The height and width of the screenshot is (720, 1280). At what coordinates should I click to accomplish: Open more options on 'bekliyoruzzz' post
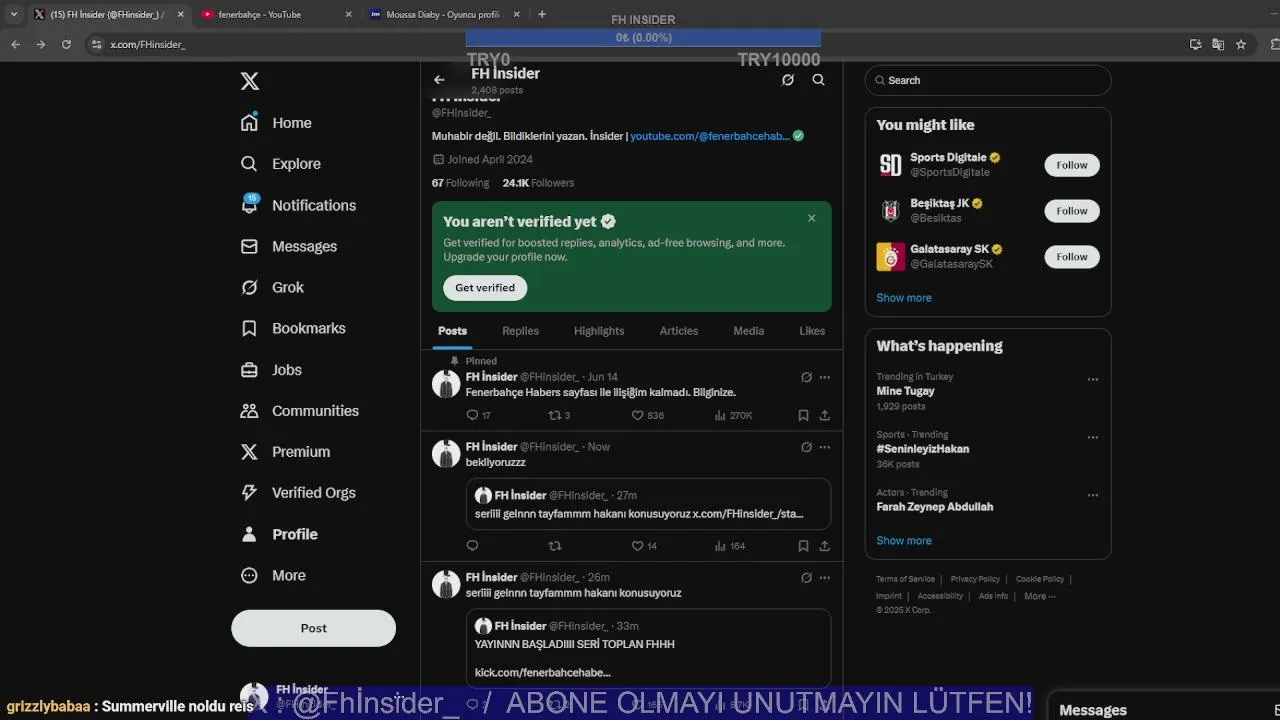(825, 447)
